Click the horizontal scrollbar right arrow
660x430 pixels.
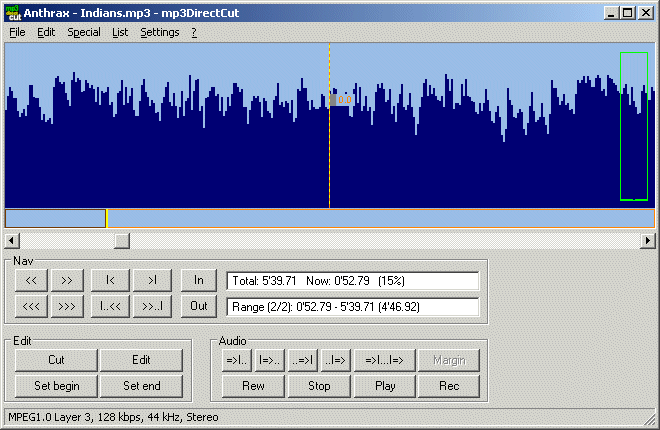(x=648, y=241)
